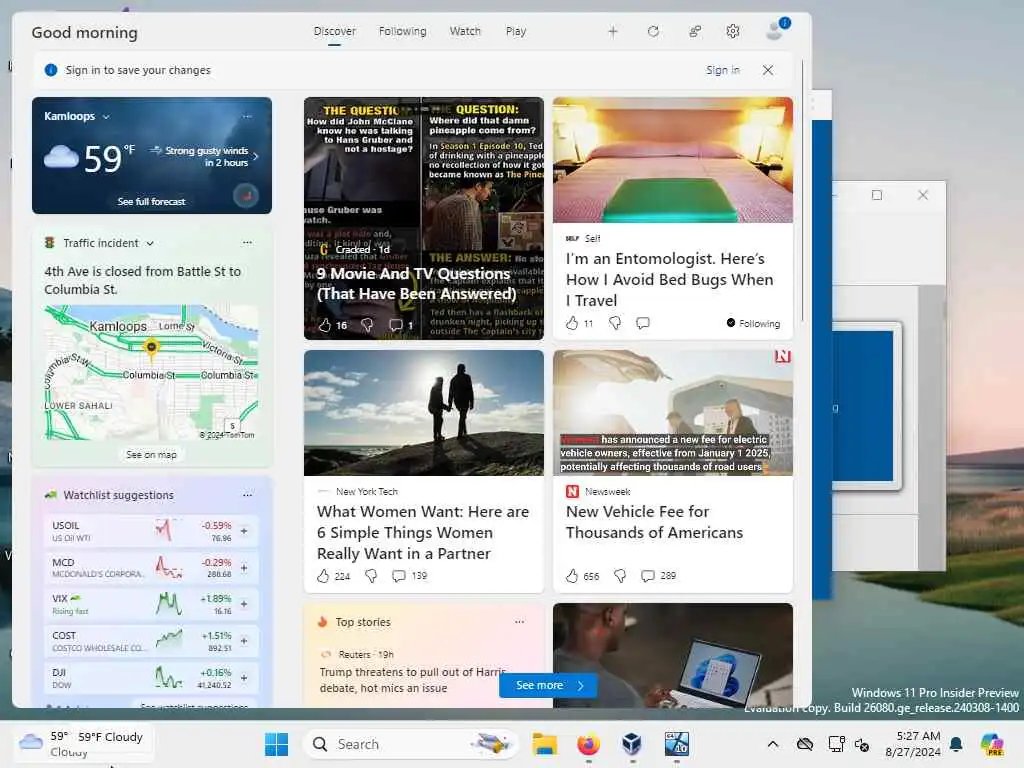Open the profile avatar icon

coord(776,30)
